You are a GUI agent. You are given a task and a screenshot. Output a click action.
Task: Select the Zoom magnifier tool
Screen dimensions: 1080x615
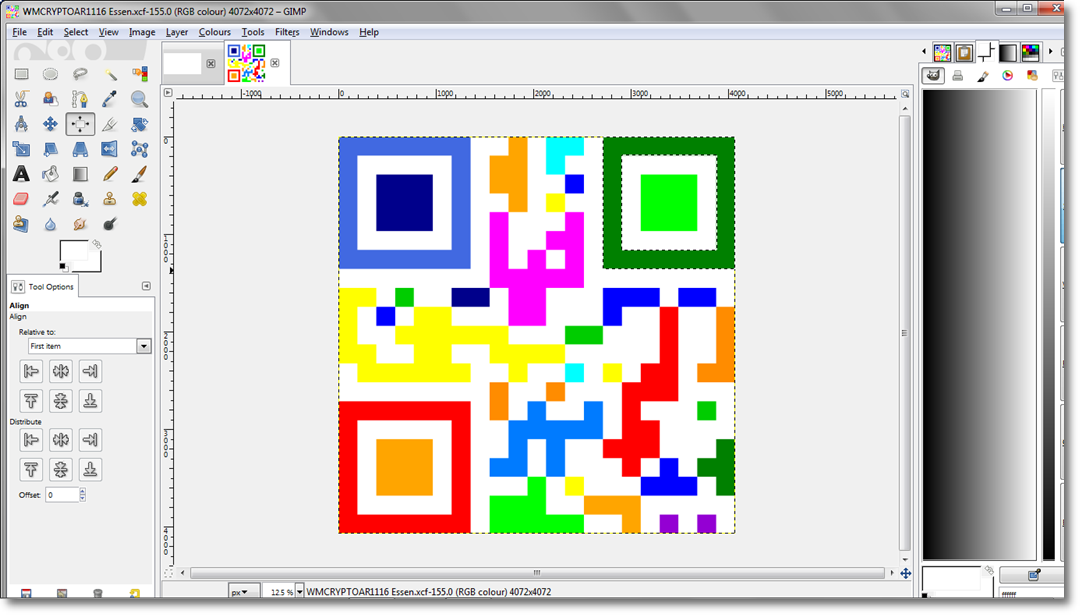pos(139,99)
